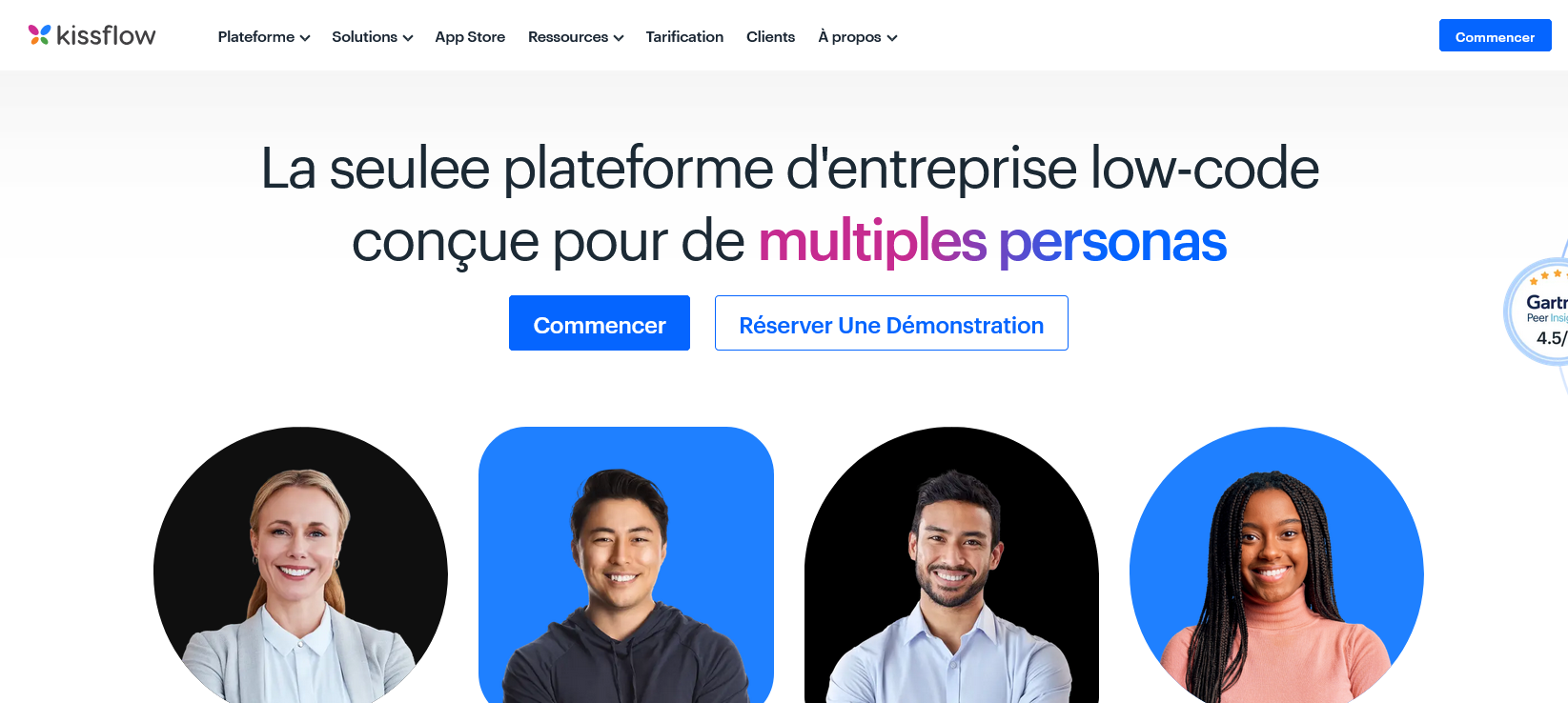Open the Tarification page

click(x=684, y=37)
